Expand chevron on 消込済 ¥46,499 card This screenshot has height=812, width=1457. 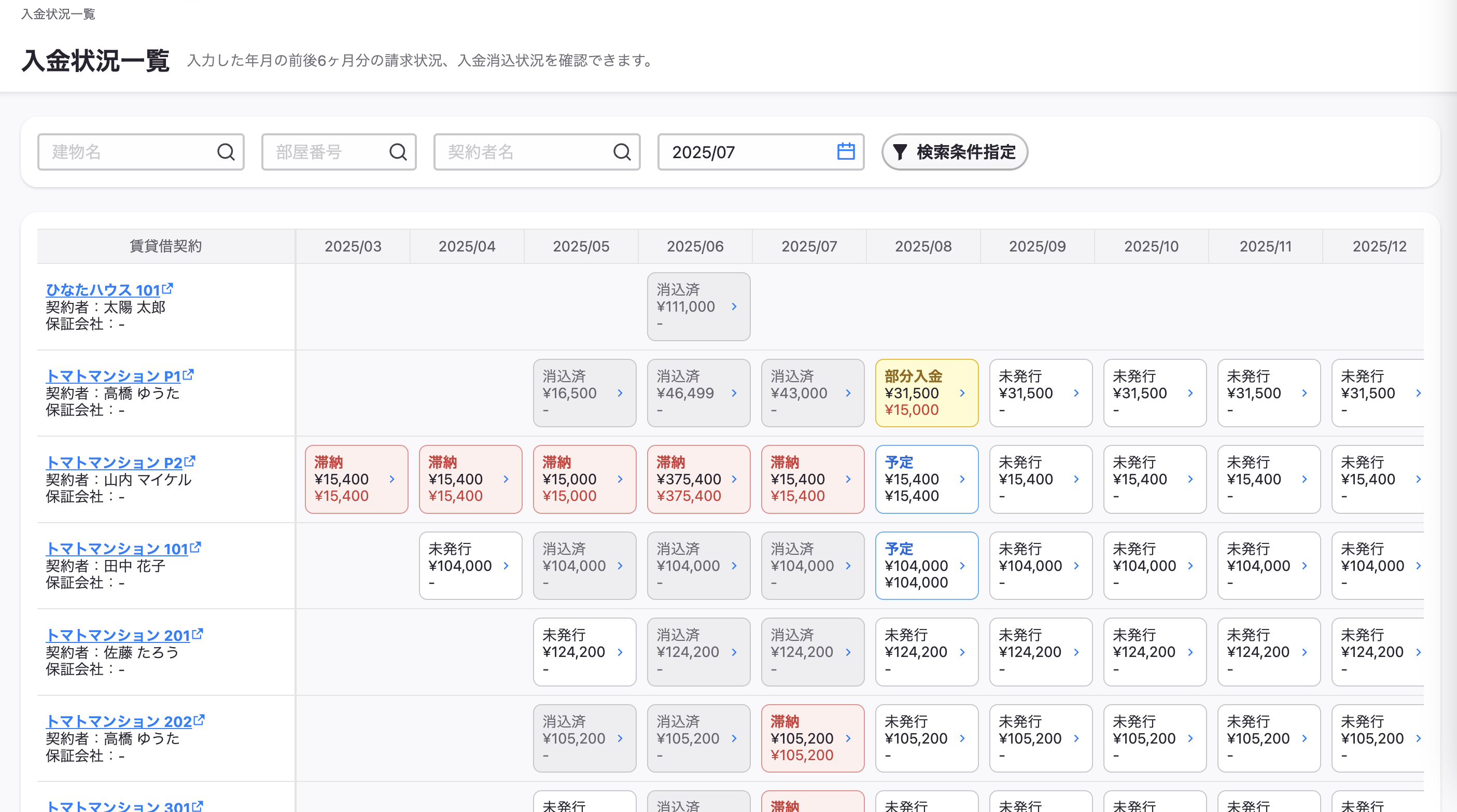click(x=734, y=393)
